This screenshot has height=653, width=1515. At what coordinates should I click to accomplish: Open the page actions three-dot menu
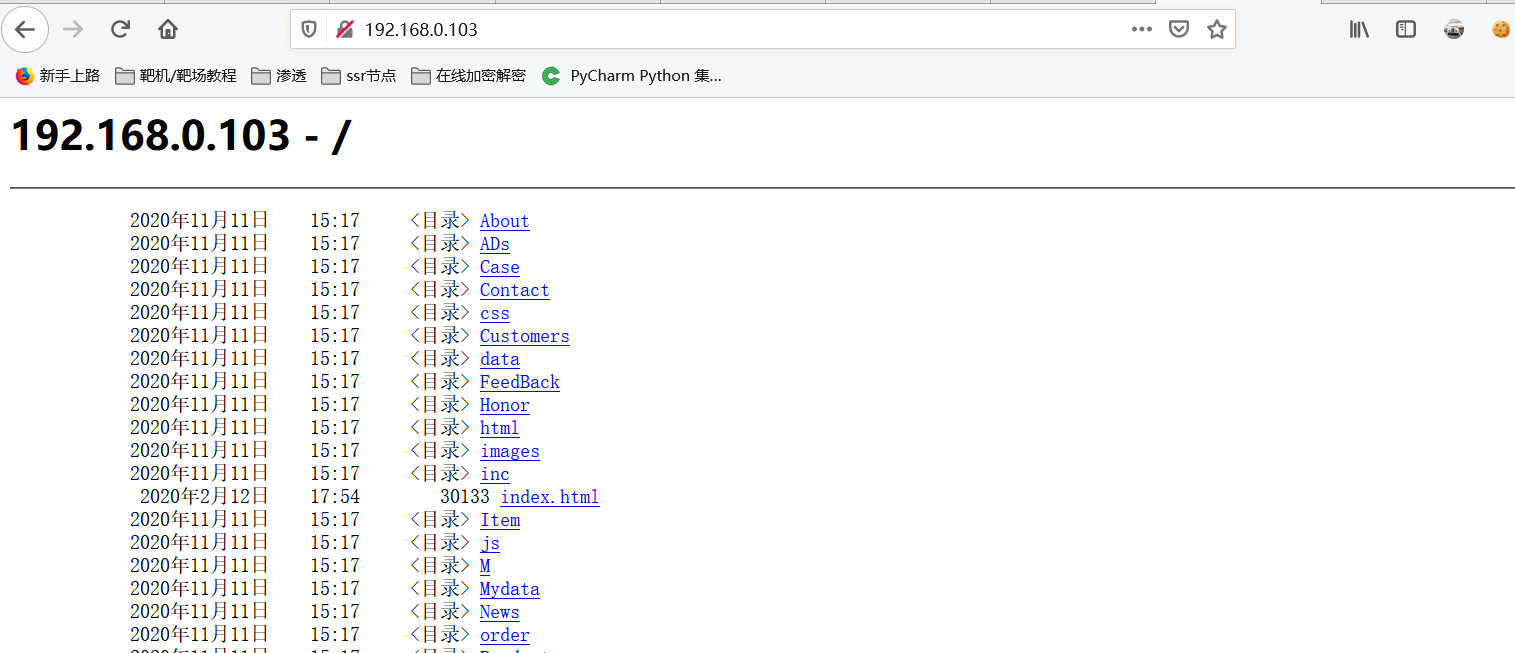pos(1142,29)
